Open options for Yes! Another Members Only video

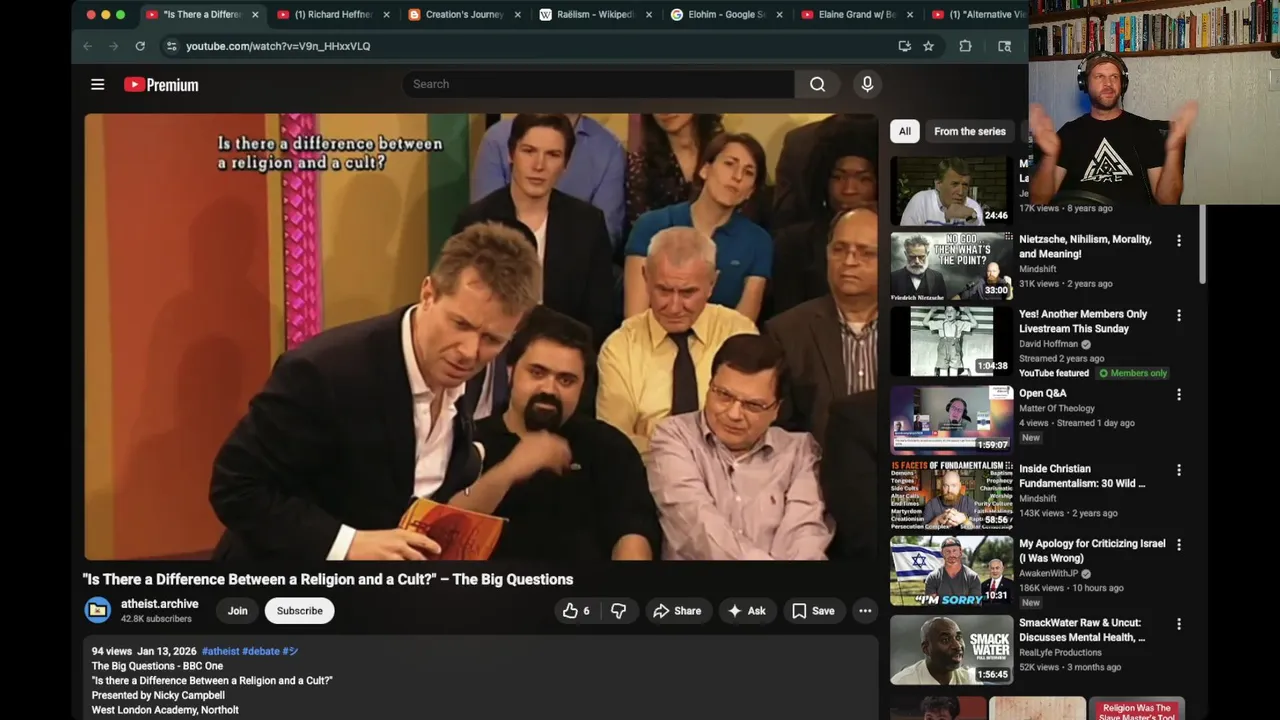[x=1178, y=315]
